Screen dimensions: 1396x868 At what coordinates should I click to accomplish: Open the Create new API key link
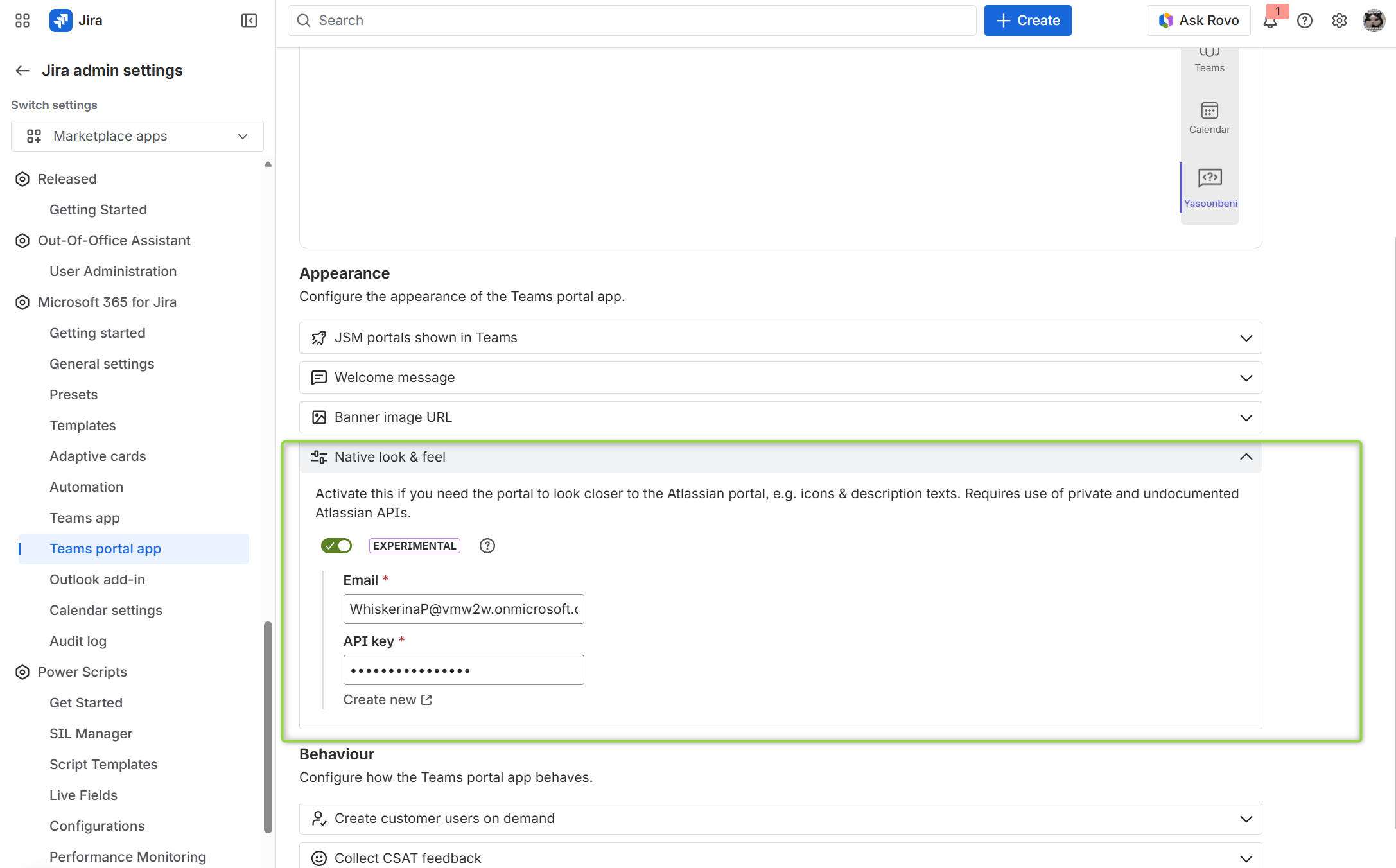[387, 700]
